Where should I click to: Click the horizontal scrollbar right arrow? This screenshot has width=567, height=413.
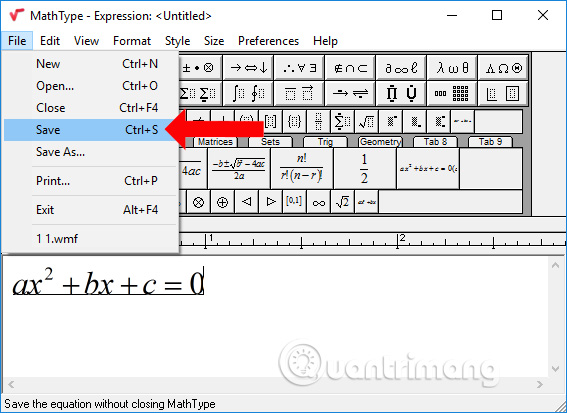540,384
